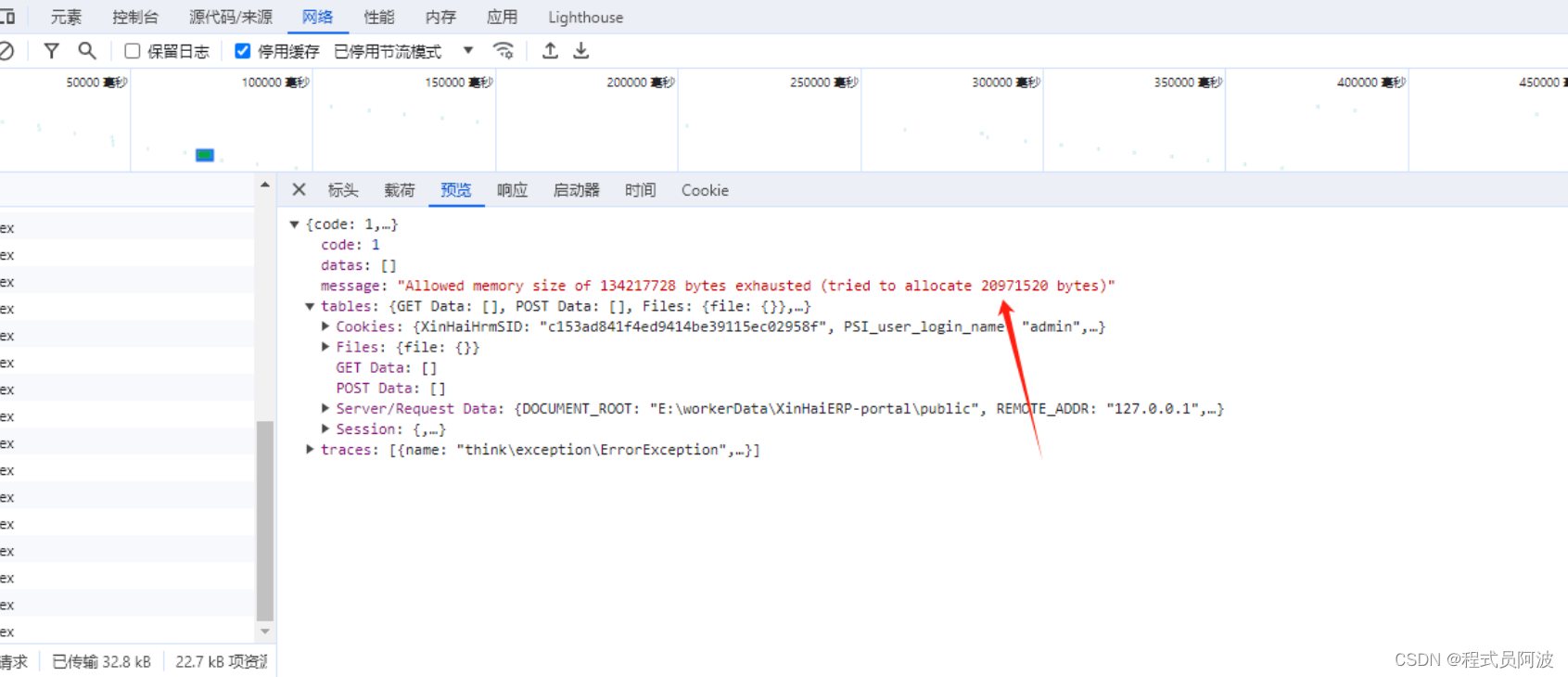This screenshot has width=1568, height=677.
Task: Show the 时间 detail tab
Action: click(x=641, y=190)
